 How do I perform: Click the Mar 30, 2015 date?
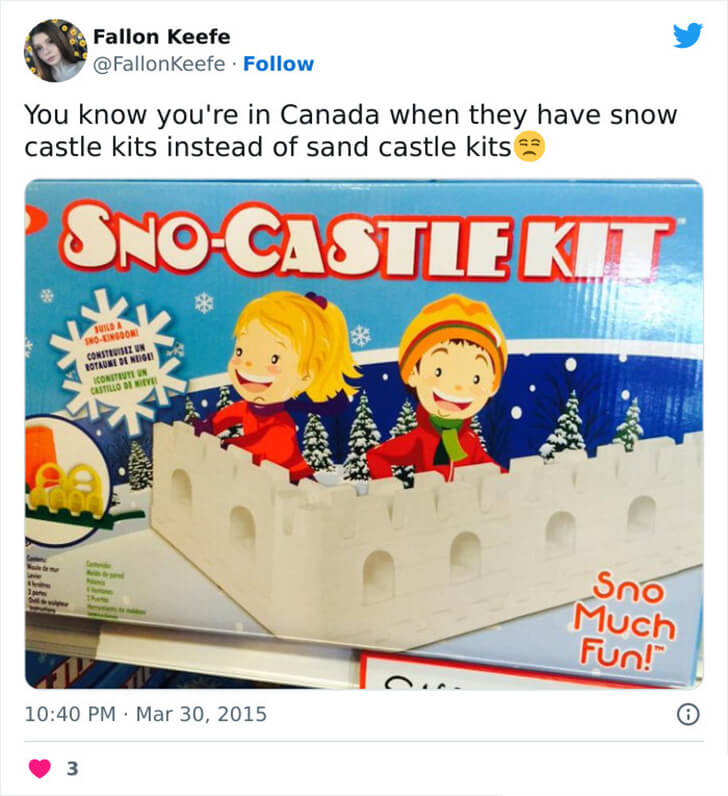[201, 714]
